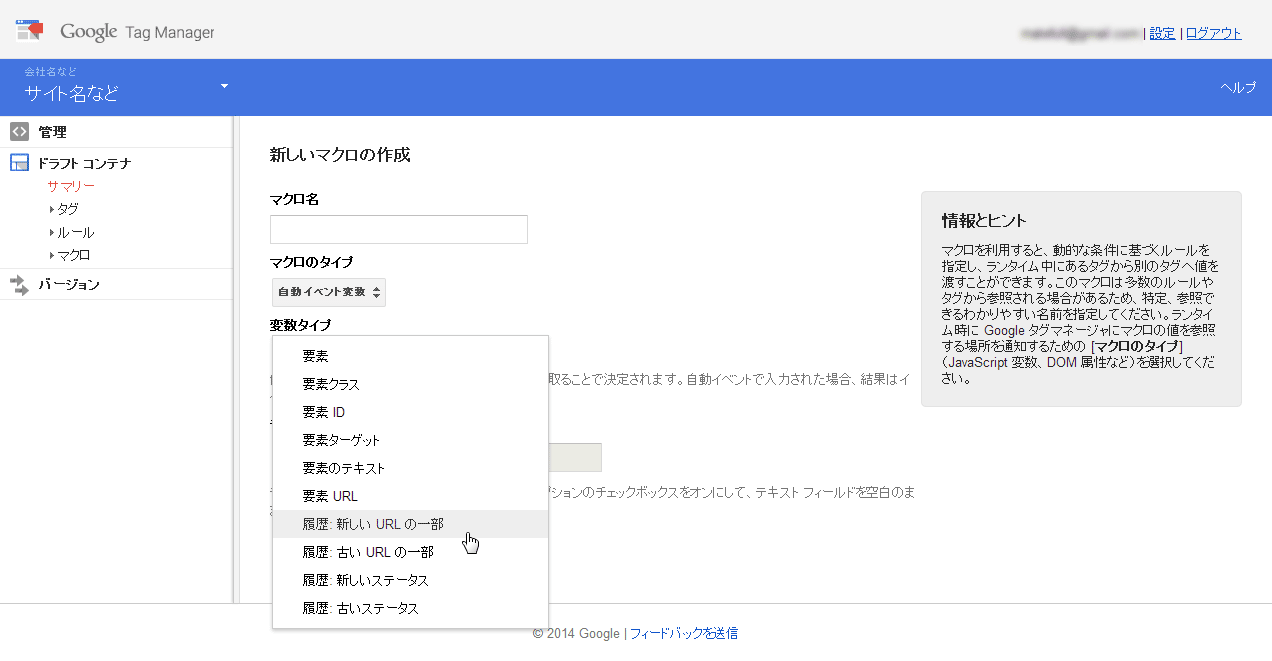1272x661 pixels.
Task: Click the 情報とヒント panel heading
Action: 984,221
